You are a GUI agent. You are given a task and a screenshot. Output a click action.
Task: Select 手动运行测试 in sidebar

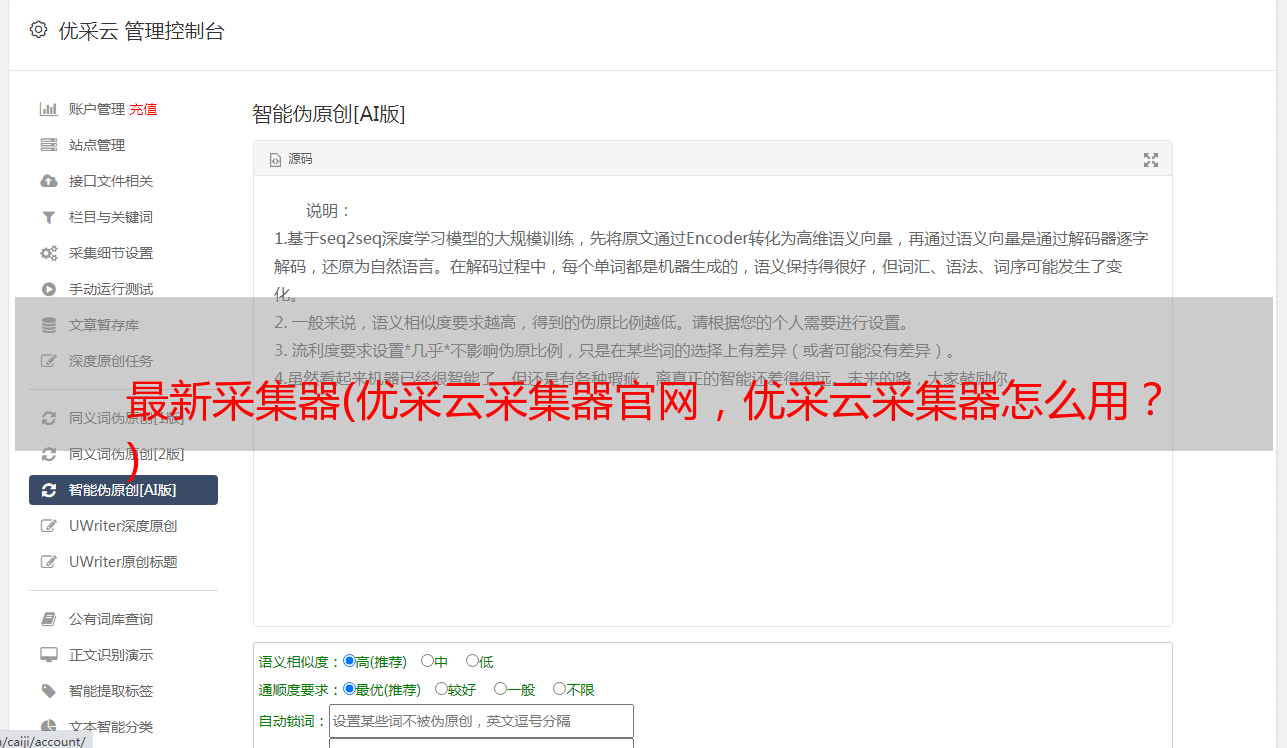[x=111, y=289]
